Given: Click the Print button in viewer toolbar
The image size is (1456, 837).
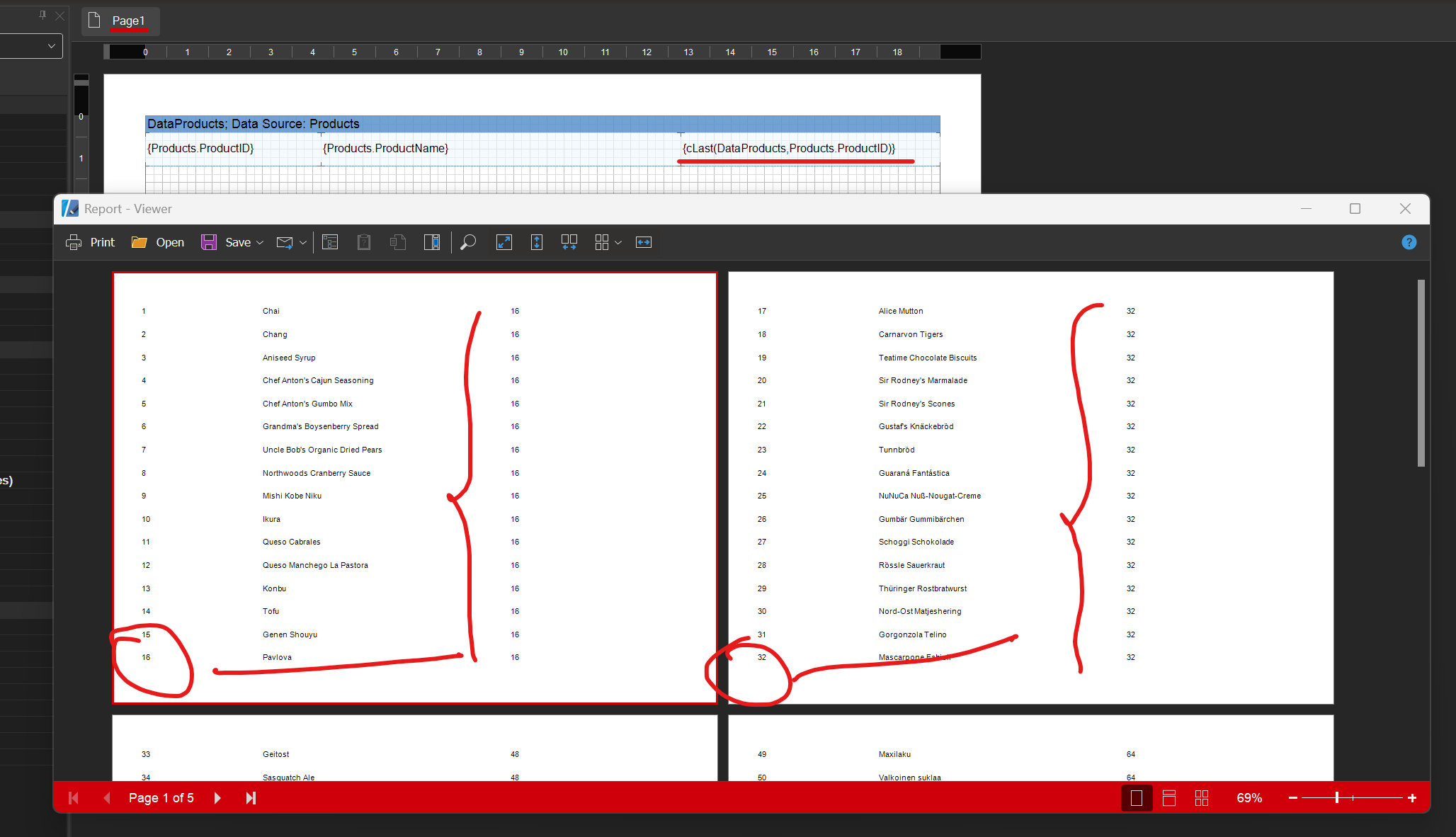Looking at the screenshot, I should click(90, 242).
